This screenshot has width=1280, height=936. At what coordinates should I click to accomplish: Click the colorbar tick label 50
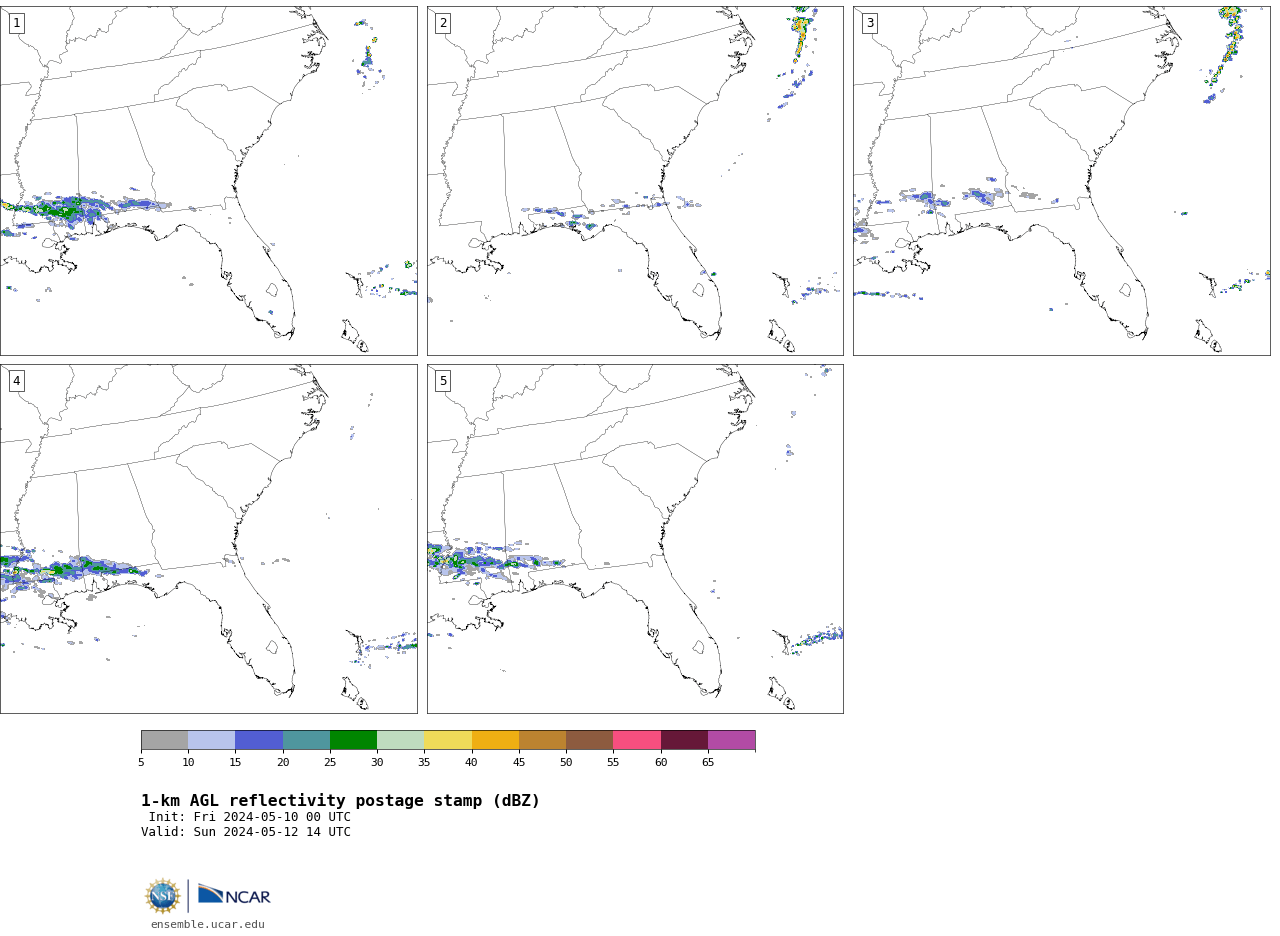(x=566, y=763)
